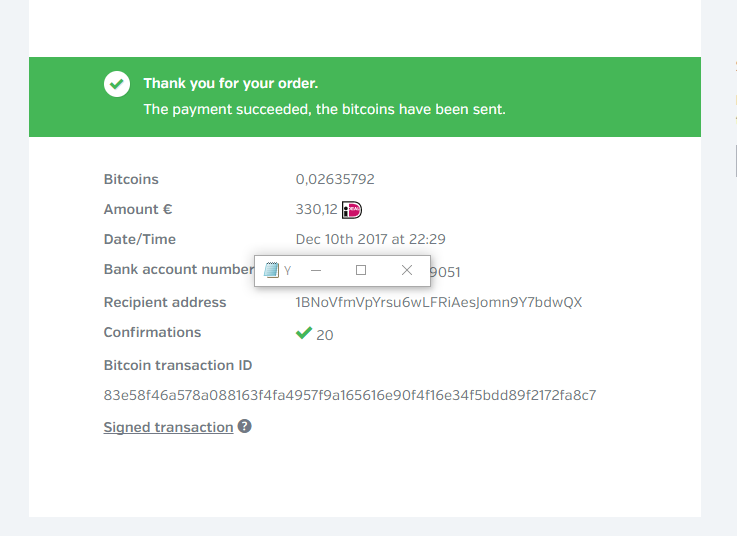
Task: Click the Signed transaction link
Action: (168, 427)
